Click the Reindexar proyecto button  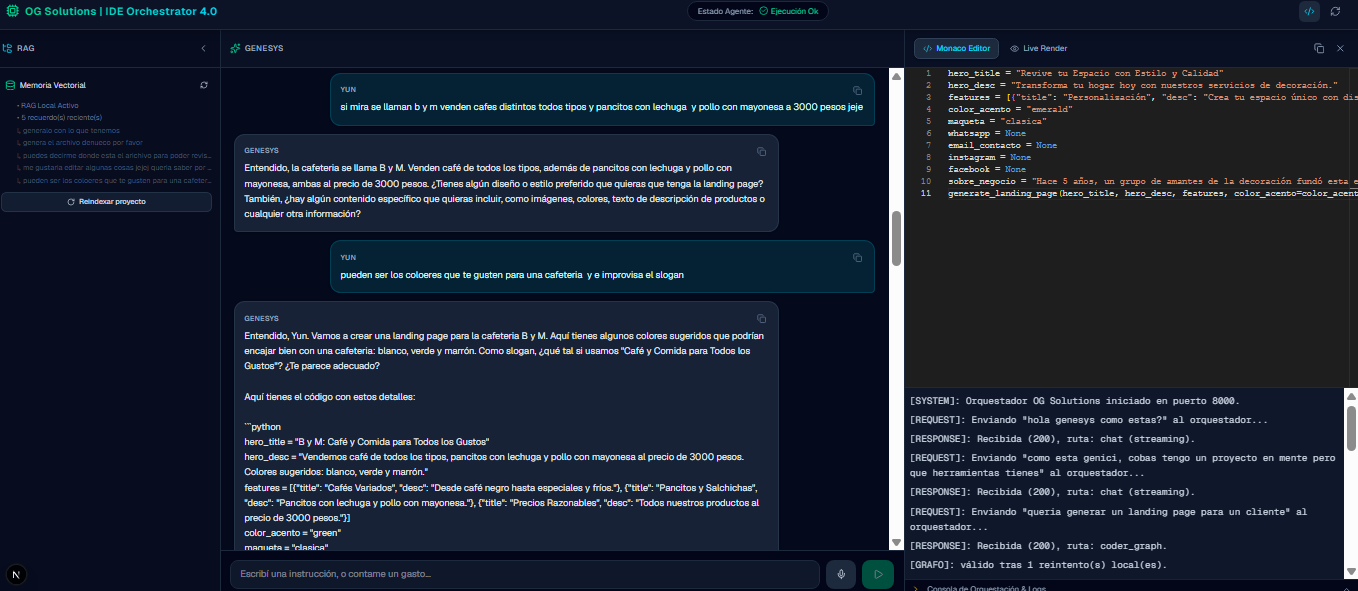tap(106, 202)
